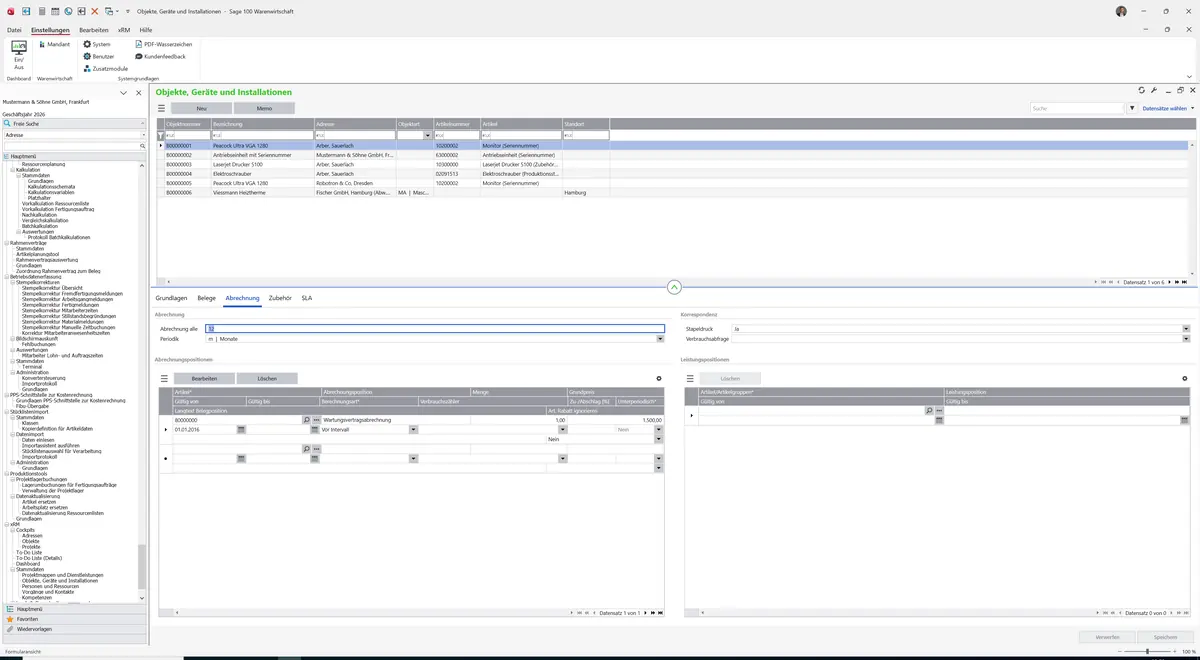Collapse the navigation panel chevron
The image size is (1200, 660).
coord(123,92)
